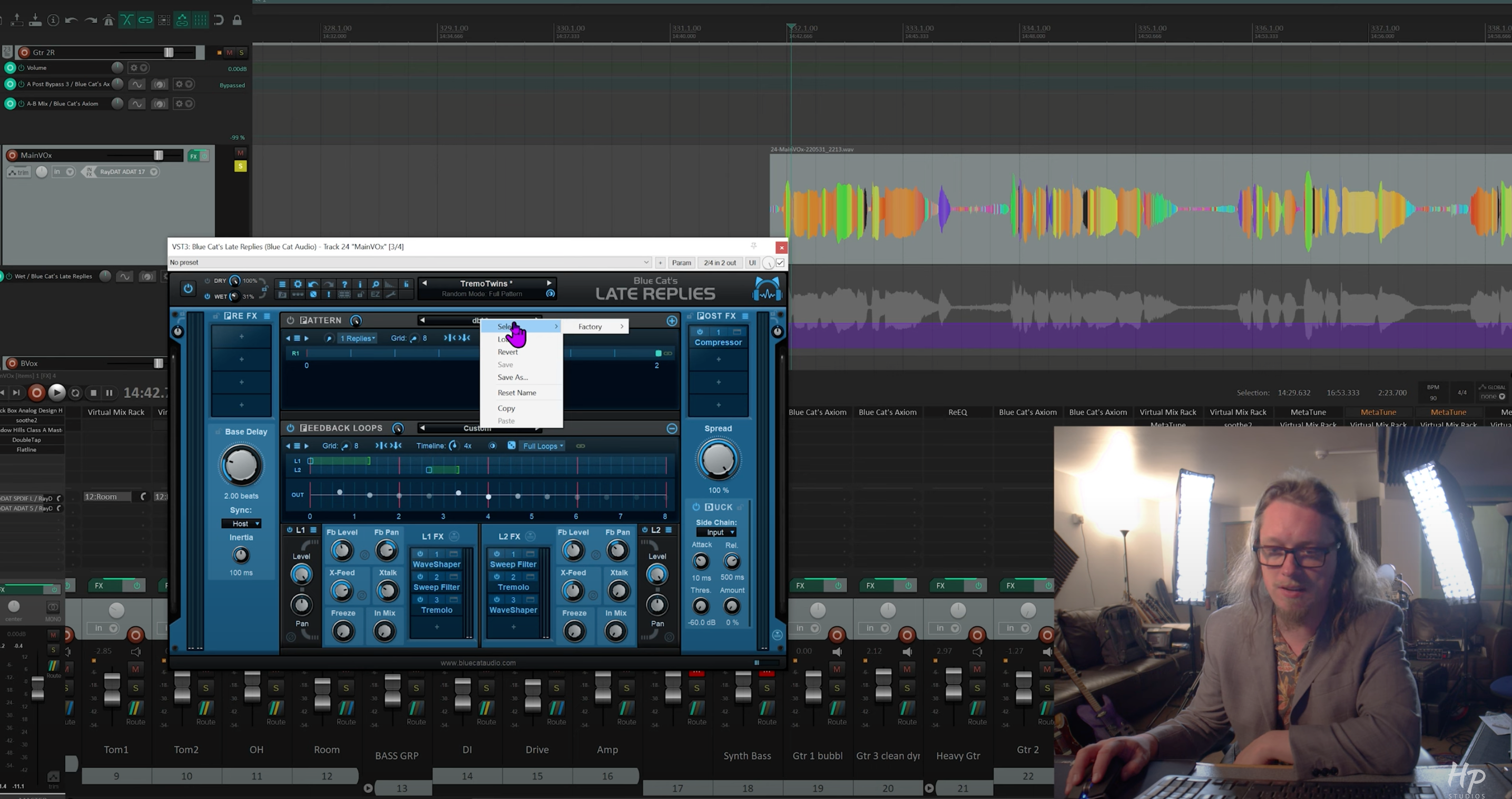This screenshot has height=799, width=1512.
Task: Click the EZ mode icon in the toolbar
Action: [x=376, y=295]
